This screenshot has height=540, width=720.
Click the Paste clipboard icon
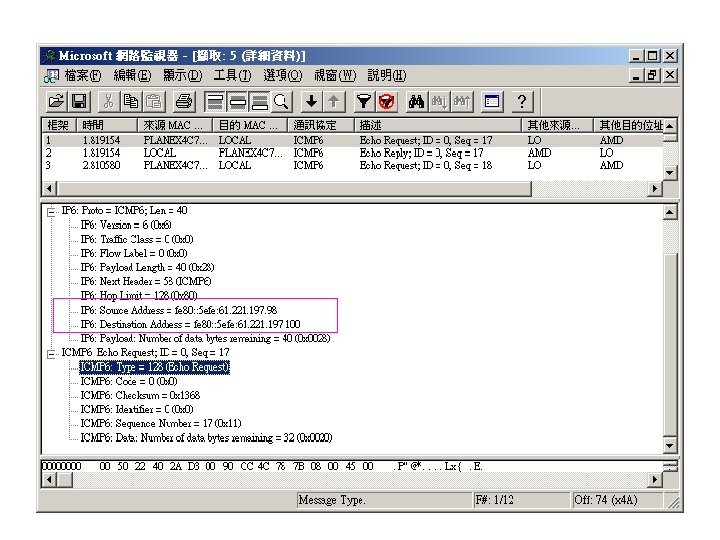pos(154,101)
